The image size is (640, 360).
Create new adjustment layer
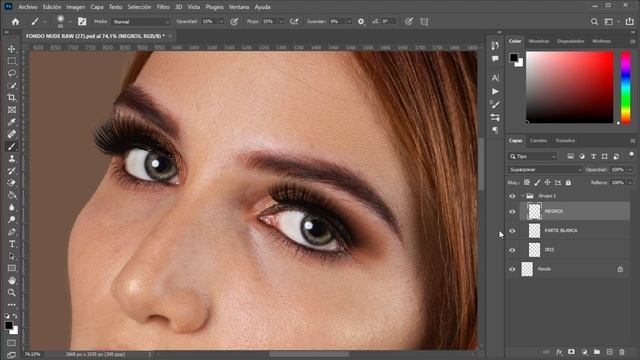click(x=584, y=352)
